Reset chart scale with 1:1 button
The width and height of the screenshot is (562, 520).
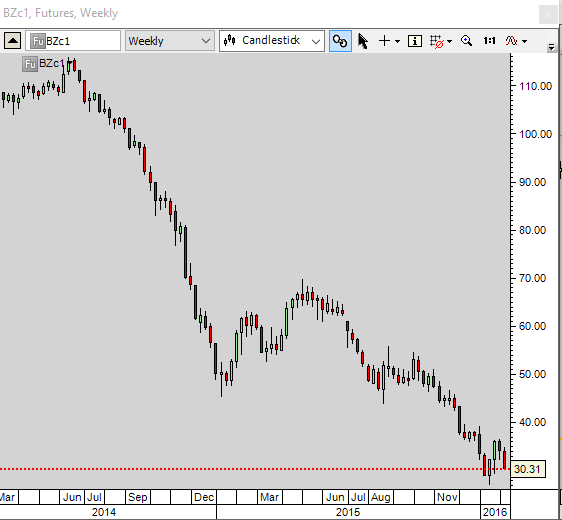(489, 41)
